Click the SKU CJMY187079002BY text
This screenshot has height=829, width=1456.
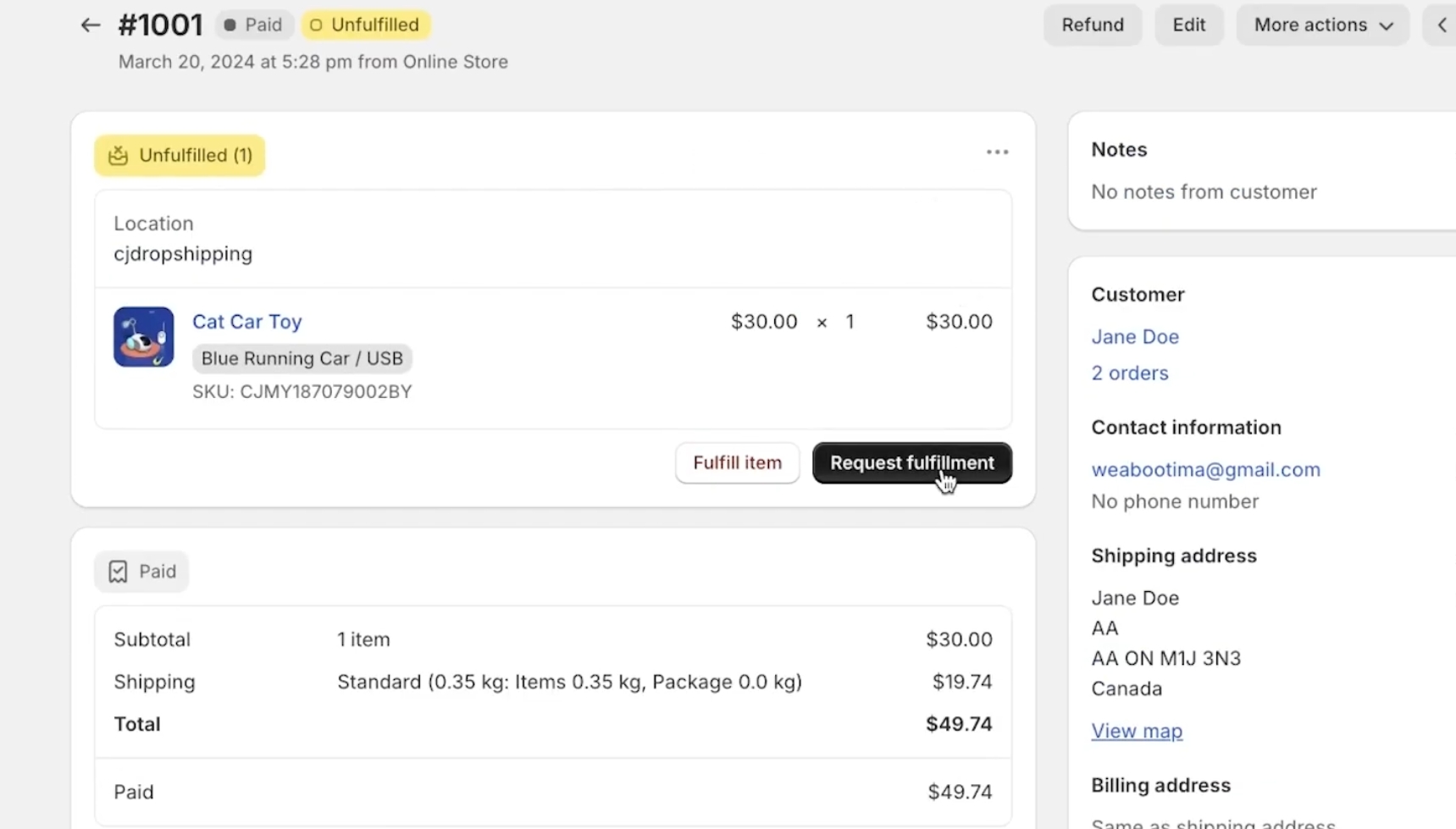[302, 392]
